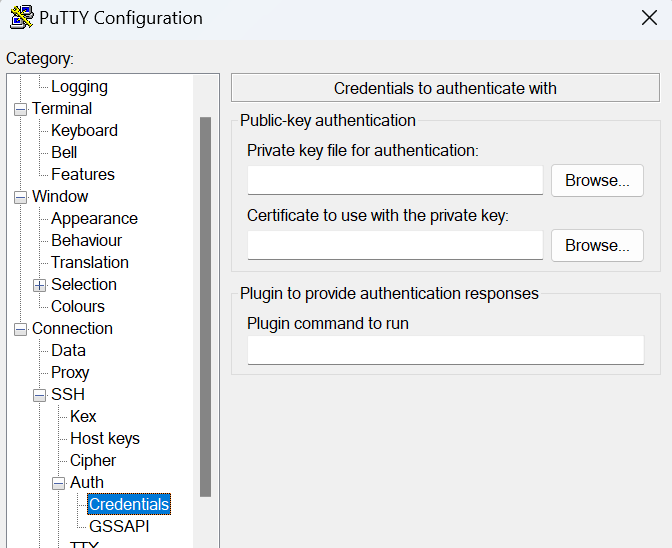Screen dimensions: 672x548
Task: Open the Bell settings panel
Action: tap(64, 152)
